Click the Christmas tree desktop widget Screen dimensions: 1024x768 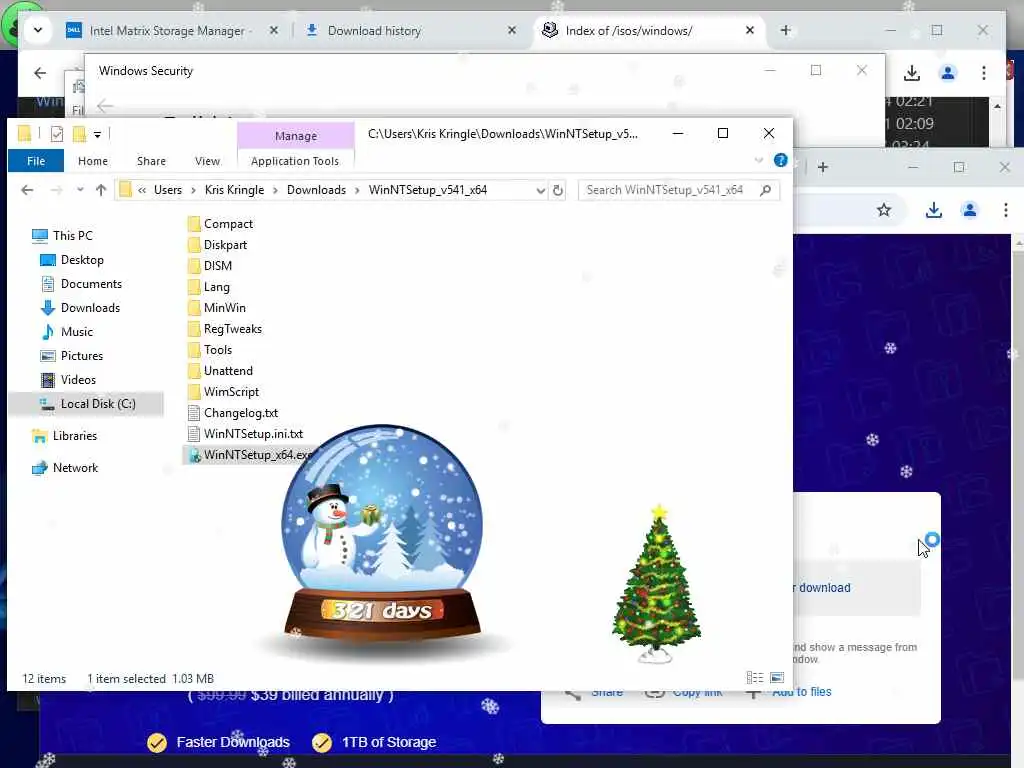pyautogui.click(x=656, y=584)
